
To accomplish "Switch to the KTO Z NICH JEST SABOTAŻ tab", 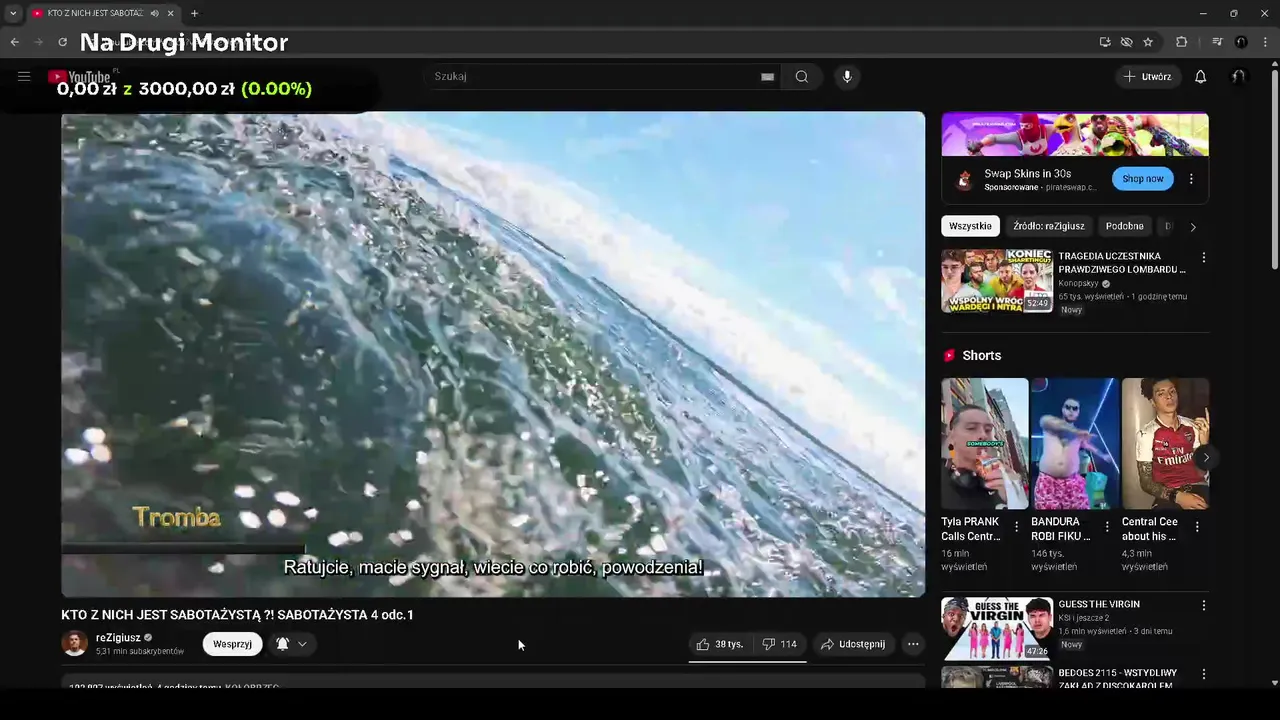I will tap(95, 13).
